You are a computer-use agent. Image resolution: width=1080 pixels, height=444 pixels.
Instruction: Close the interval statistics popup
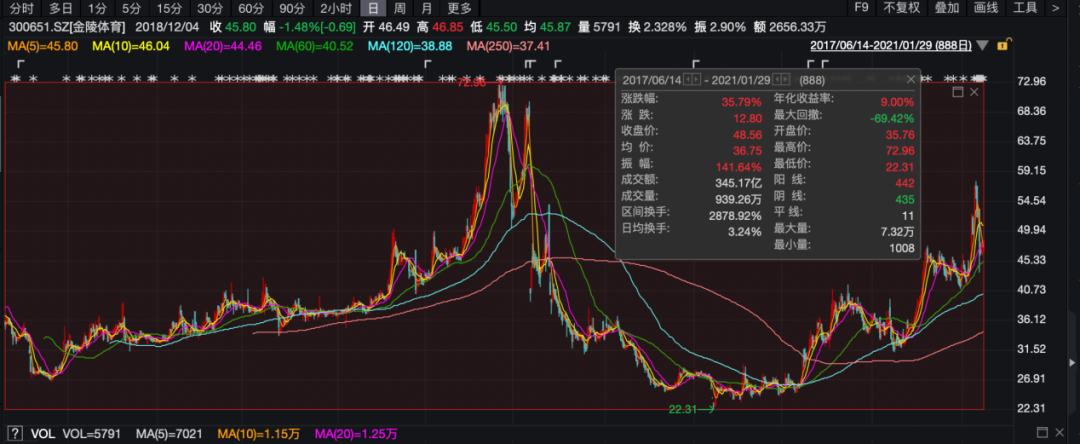tap(909, 79)
